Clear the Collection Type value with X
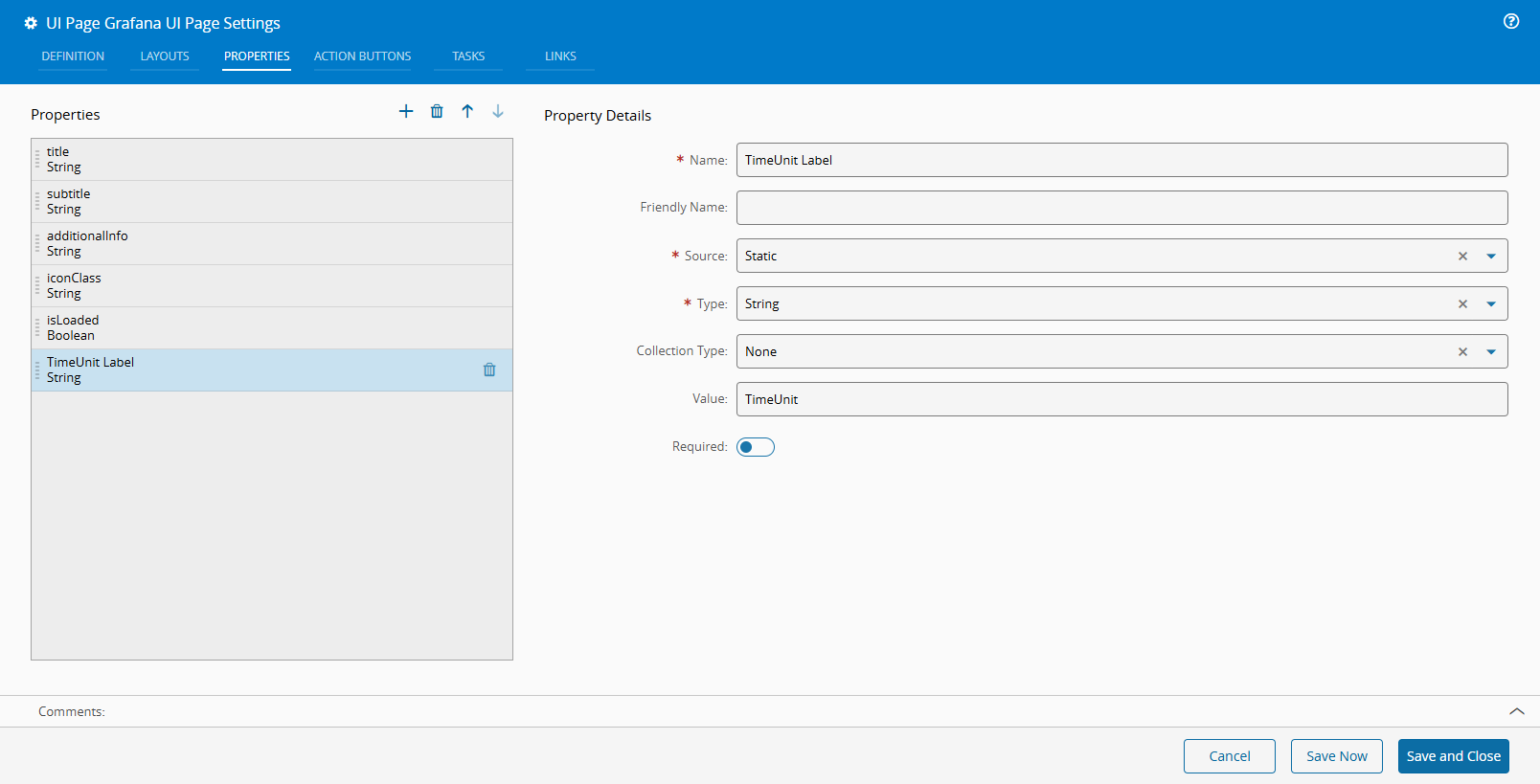This screenshot has width=1540, height=784. pos(1462,352)
